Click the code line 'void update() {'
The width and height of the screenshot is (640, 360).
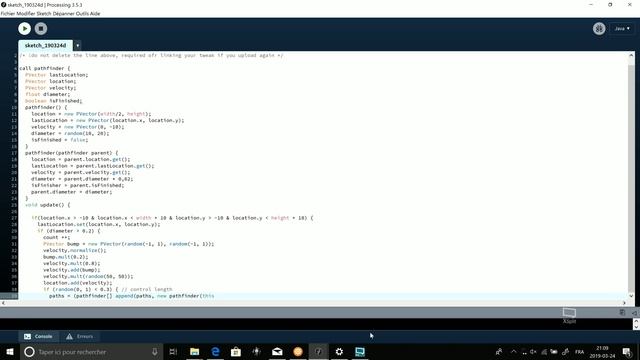(47, 205)
